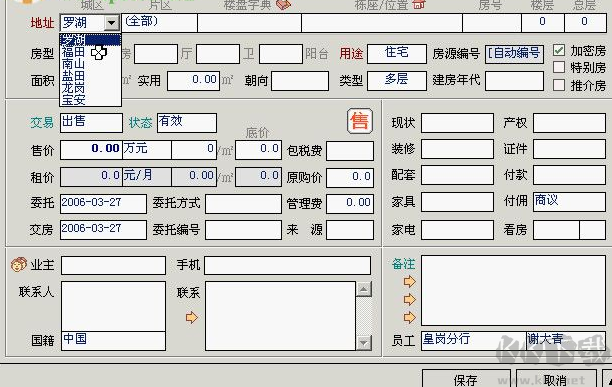Pick 宝安 from the district list
612x387 pixels.
91,100
